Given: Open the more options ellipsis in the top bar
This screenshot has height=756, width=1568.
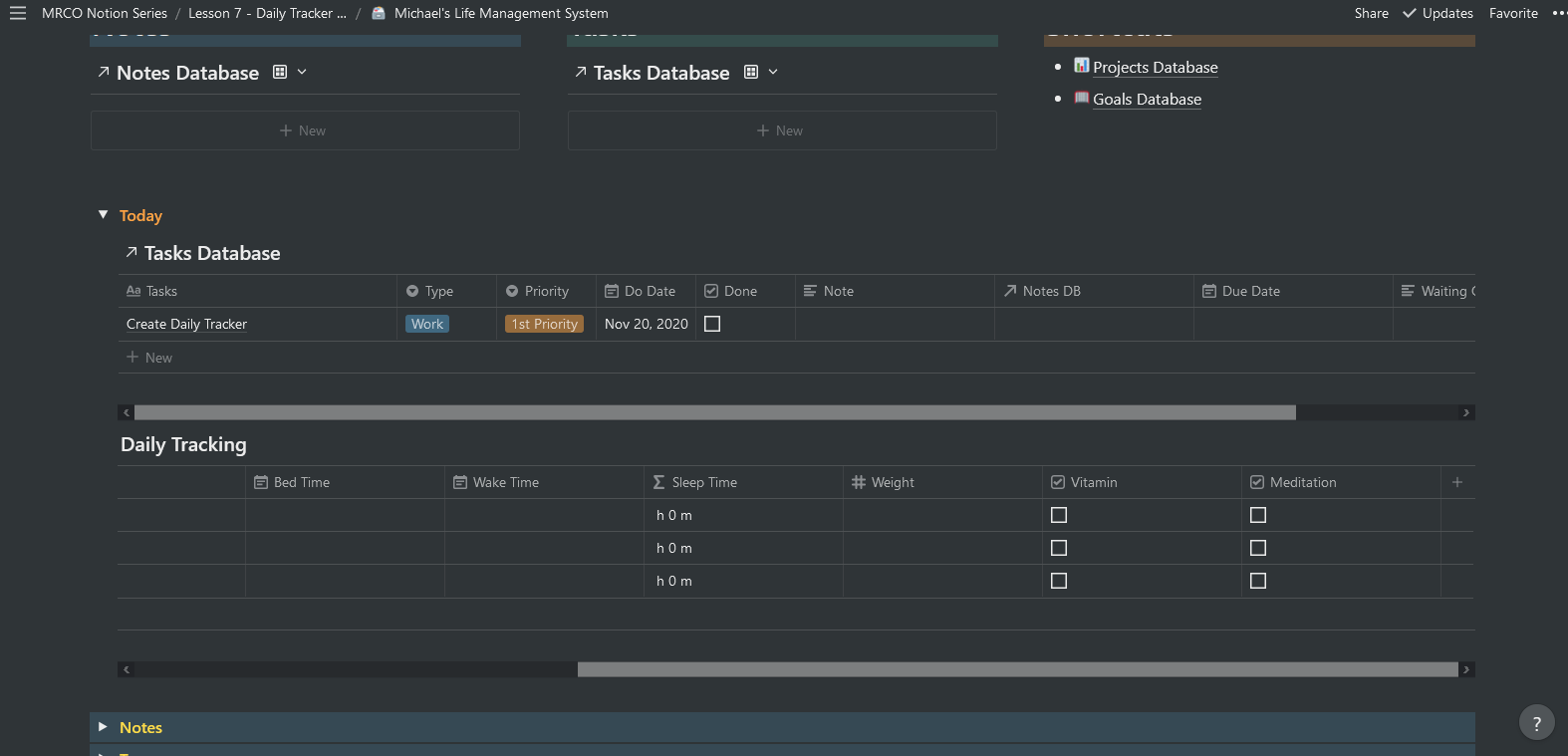Looking at the screenshot, I should coord(1558,13).
